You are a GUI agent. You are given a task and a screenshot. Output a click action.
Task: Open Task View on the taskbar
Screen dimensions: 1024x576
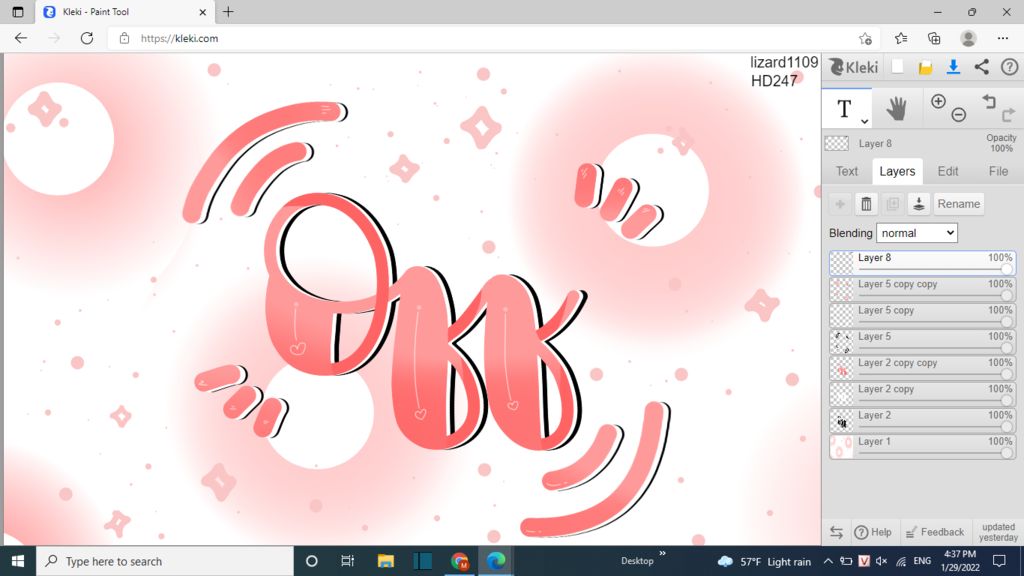click(347, 561)
